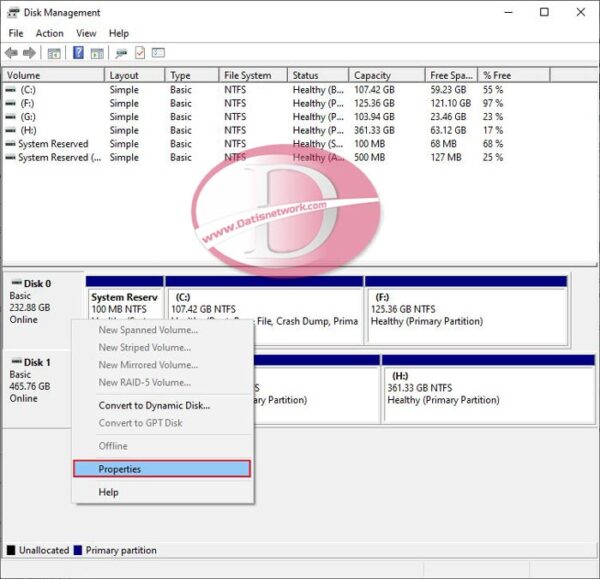Image resolution: width=600 pixels, height=579 pixels.
Task: Click Help in the context menu
Action: click(108, 492)
